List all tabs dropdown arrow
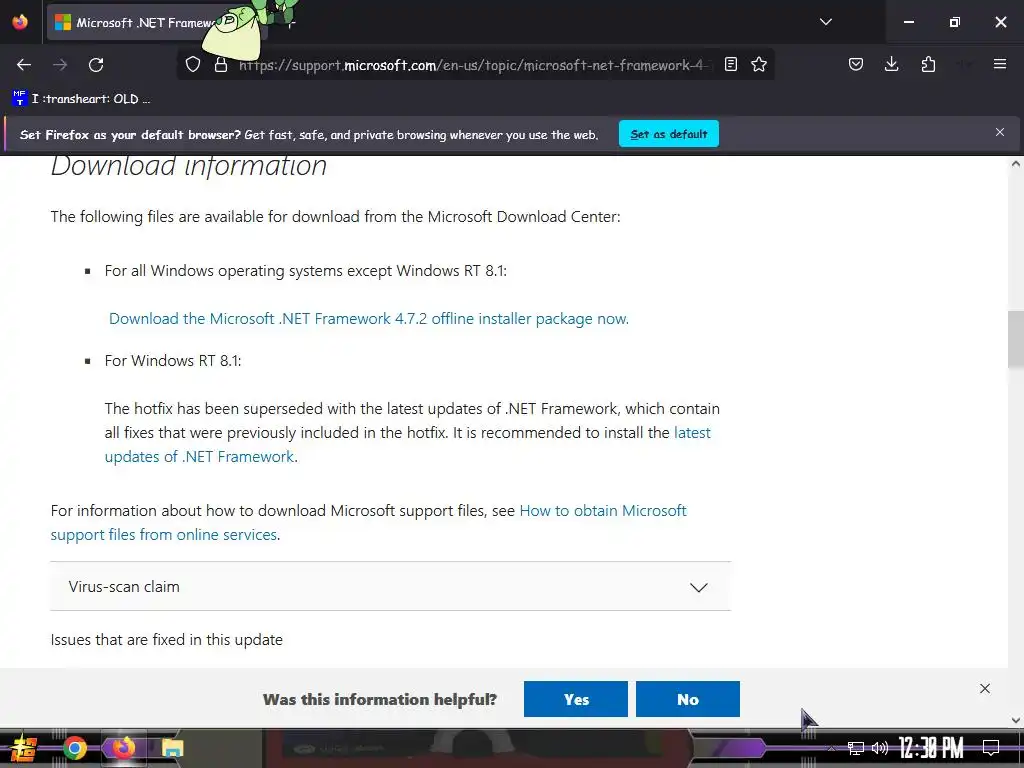This screenshot has width=1024, height=768. click(x=825, y=22)
